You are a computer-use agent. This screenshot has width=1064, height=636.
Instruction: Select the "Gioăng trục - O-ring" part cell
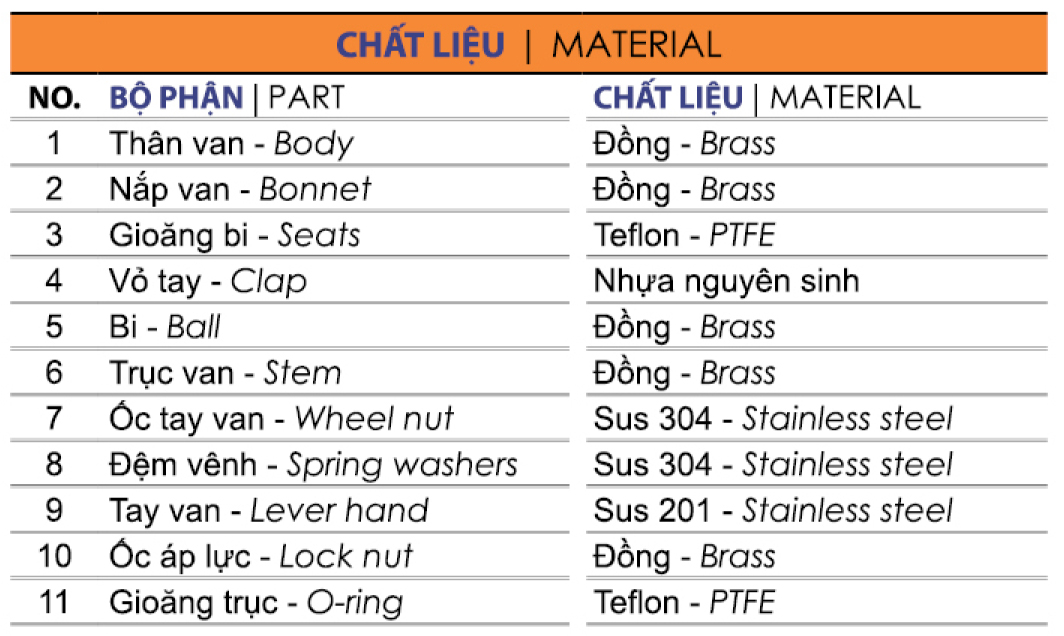[256, 602]
